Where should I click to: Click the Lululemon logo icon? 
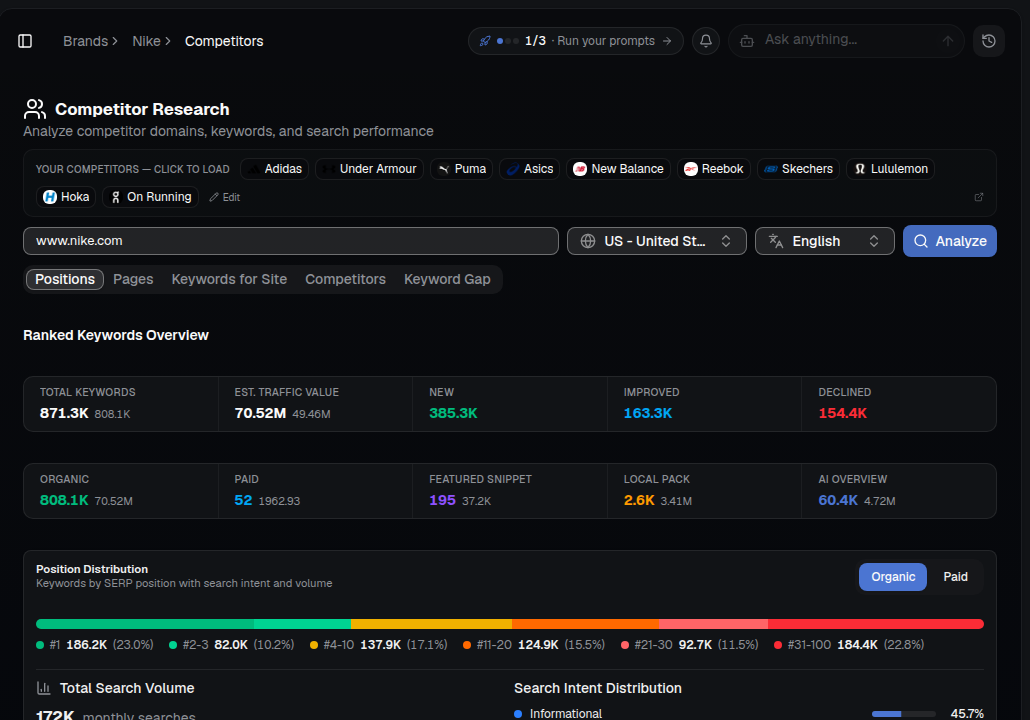(860, 169)
